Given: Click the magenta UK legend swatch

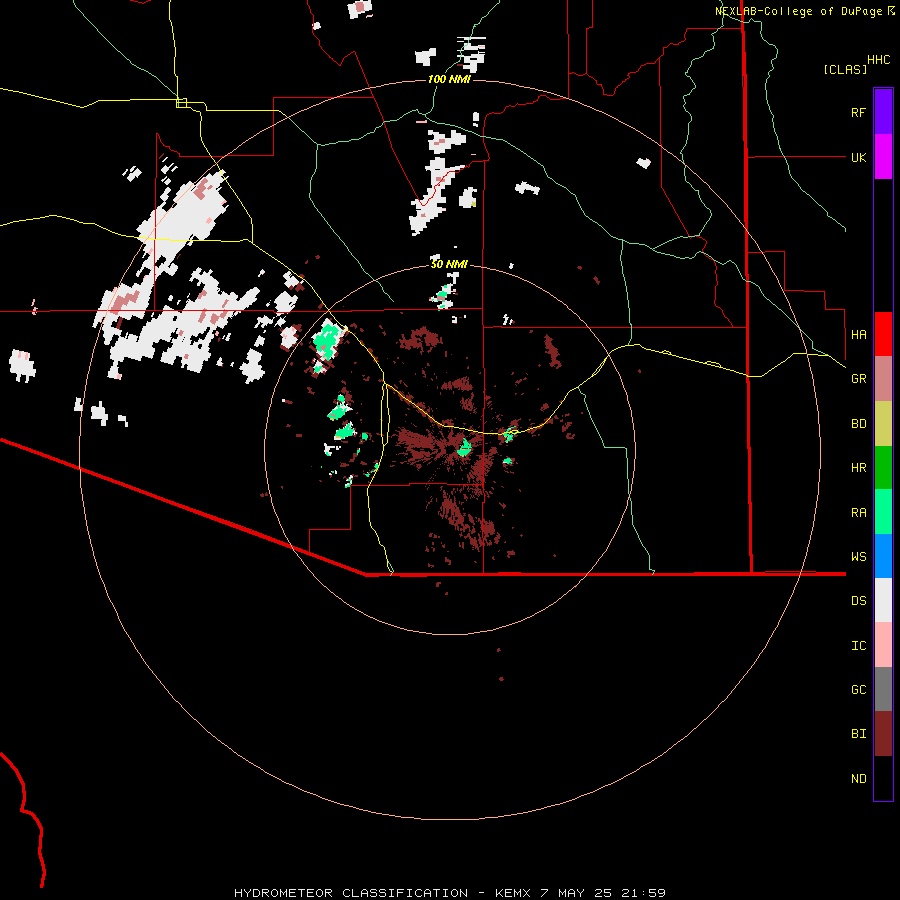Looking at the screenshot, I should click(883, 157).
